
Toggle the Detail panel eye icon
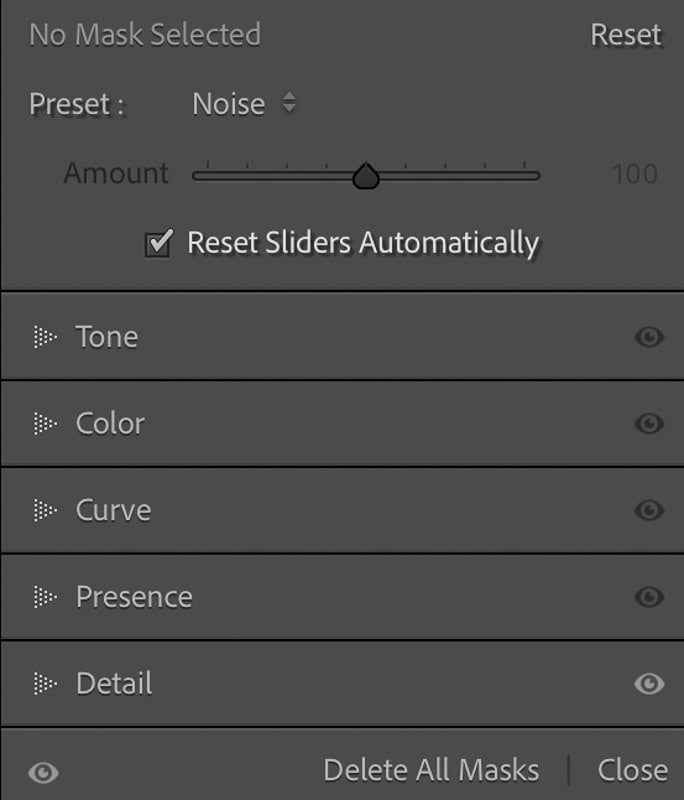(x=649, y=684)
